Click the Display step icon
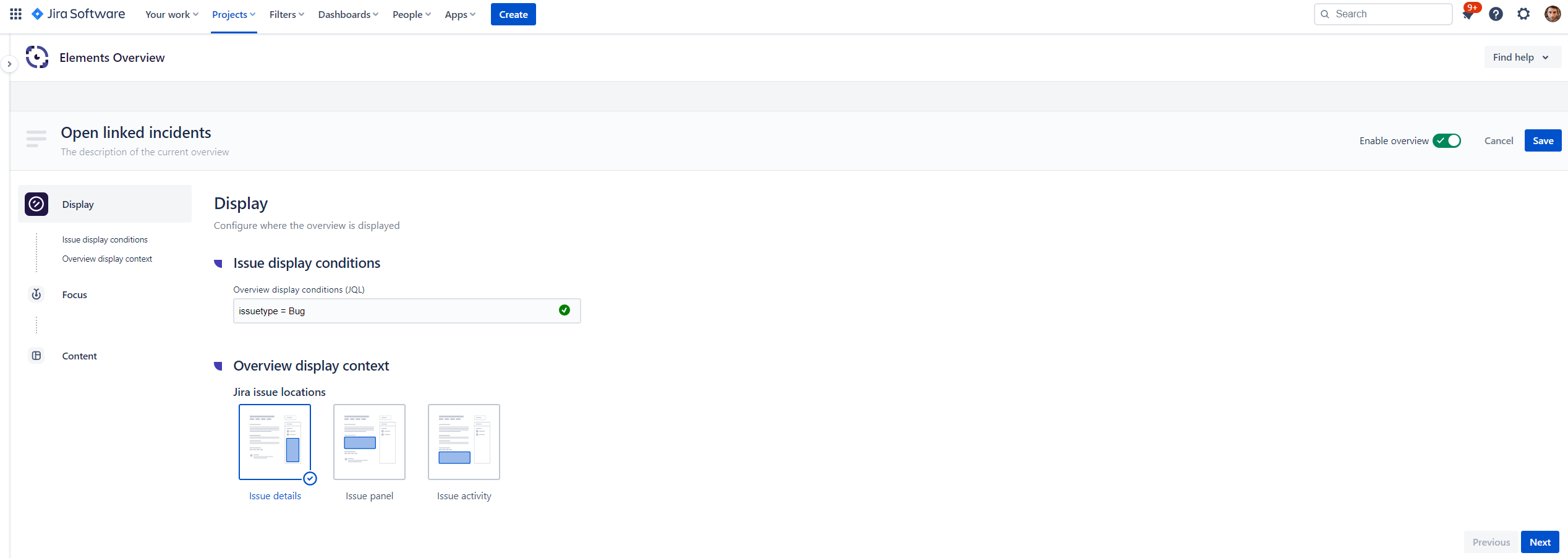 coord(36,204)
